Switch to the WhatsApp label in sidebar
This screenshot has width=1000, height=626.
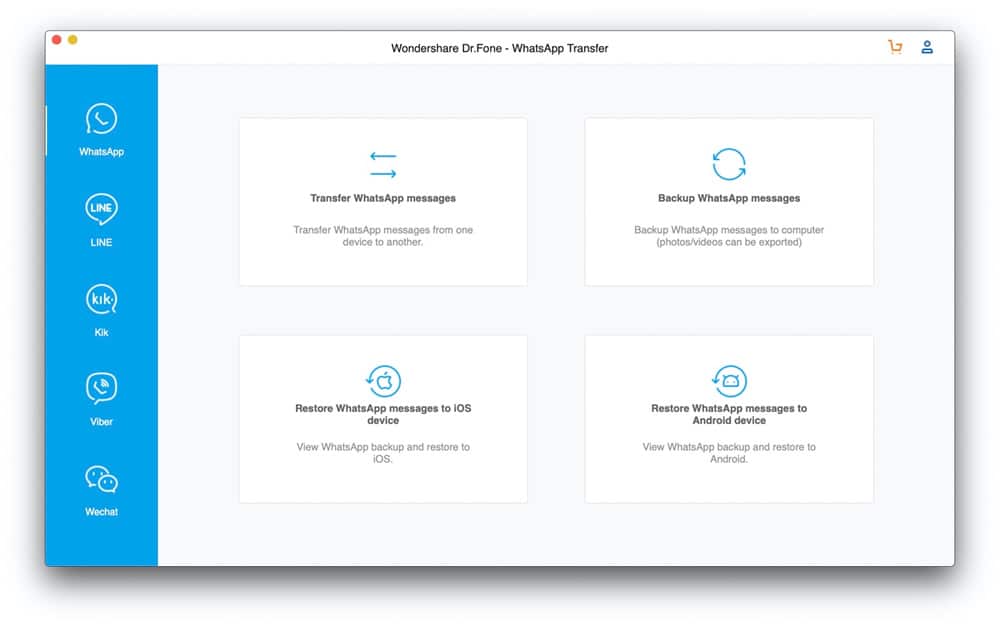[101, 152]
